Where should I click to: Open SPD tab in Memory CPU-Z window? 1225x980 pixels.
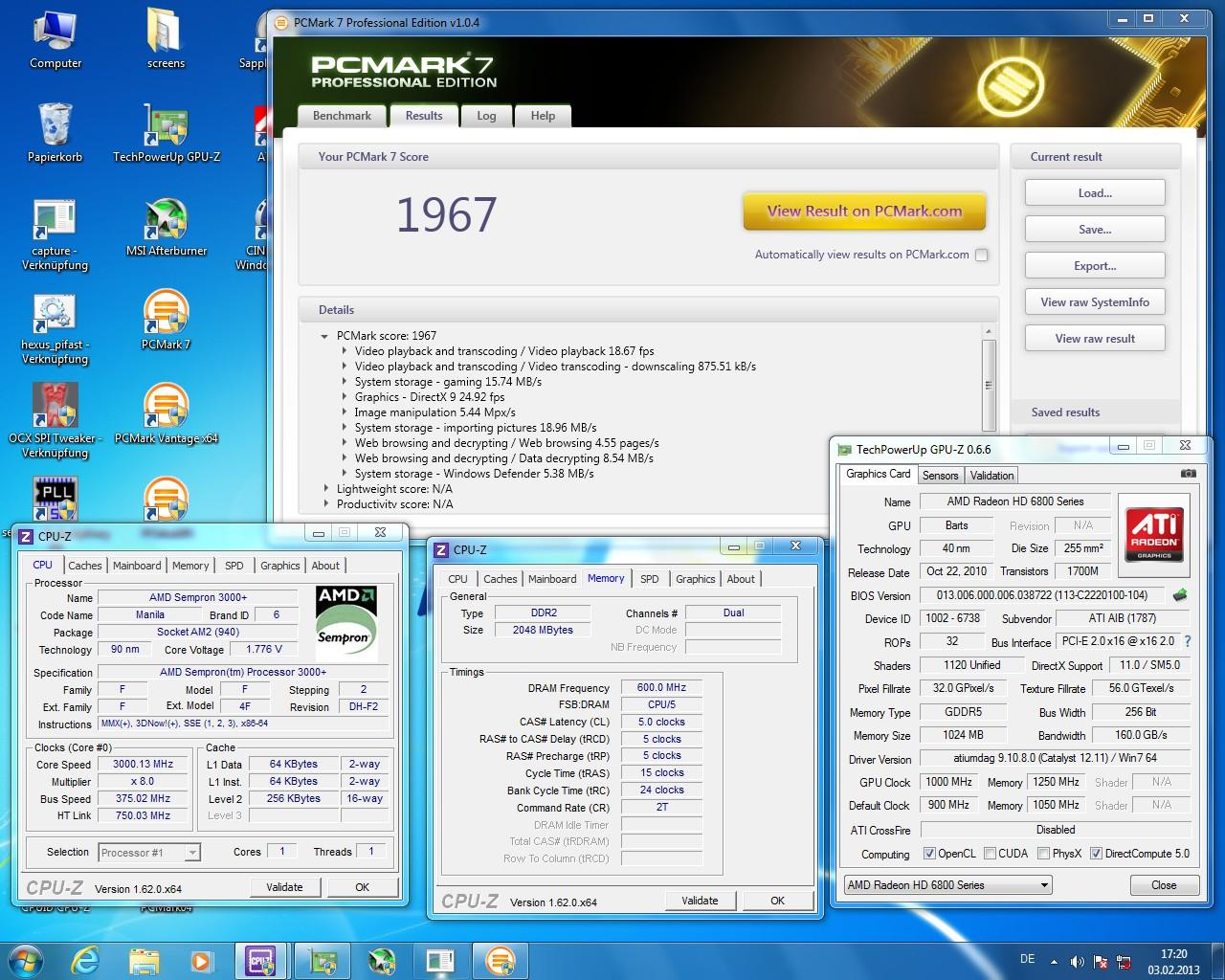[649, 579]
